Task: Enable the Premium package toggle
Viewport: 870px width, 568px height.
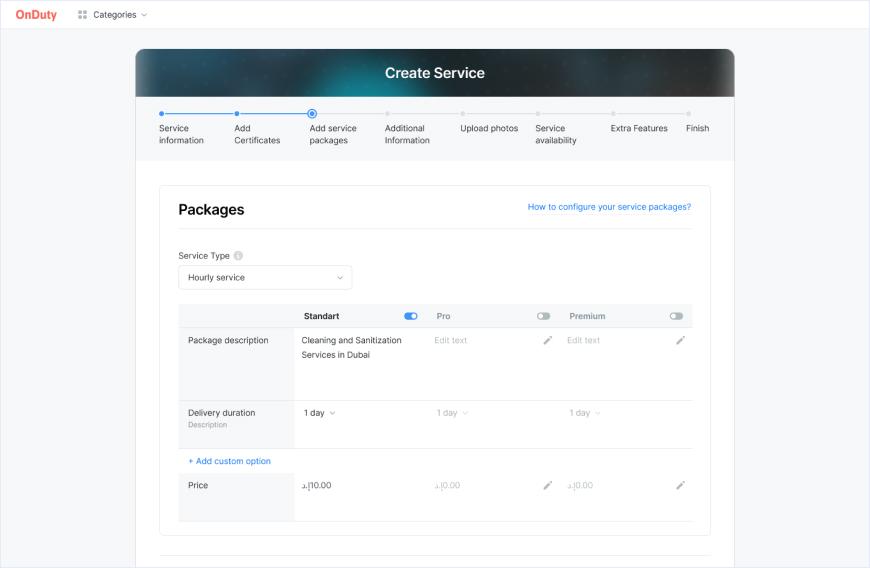Action: click(x=676, y=316)
